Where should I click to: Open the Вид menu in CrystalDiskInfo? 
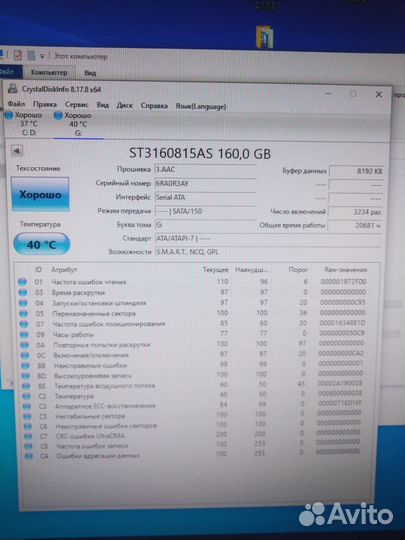click(103, 105)
